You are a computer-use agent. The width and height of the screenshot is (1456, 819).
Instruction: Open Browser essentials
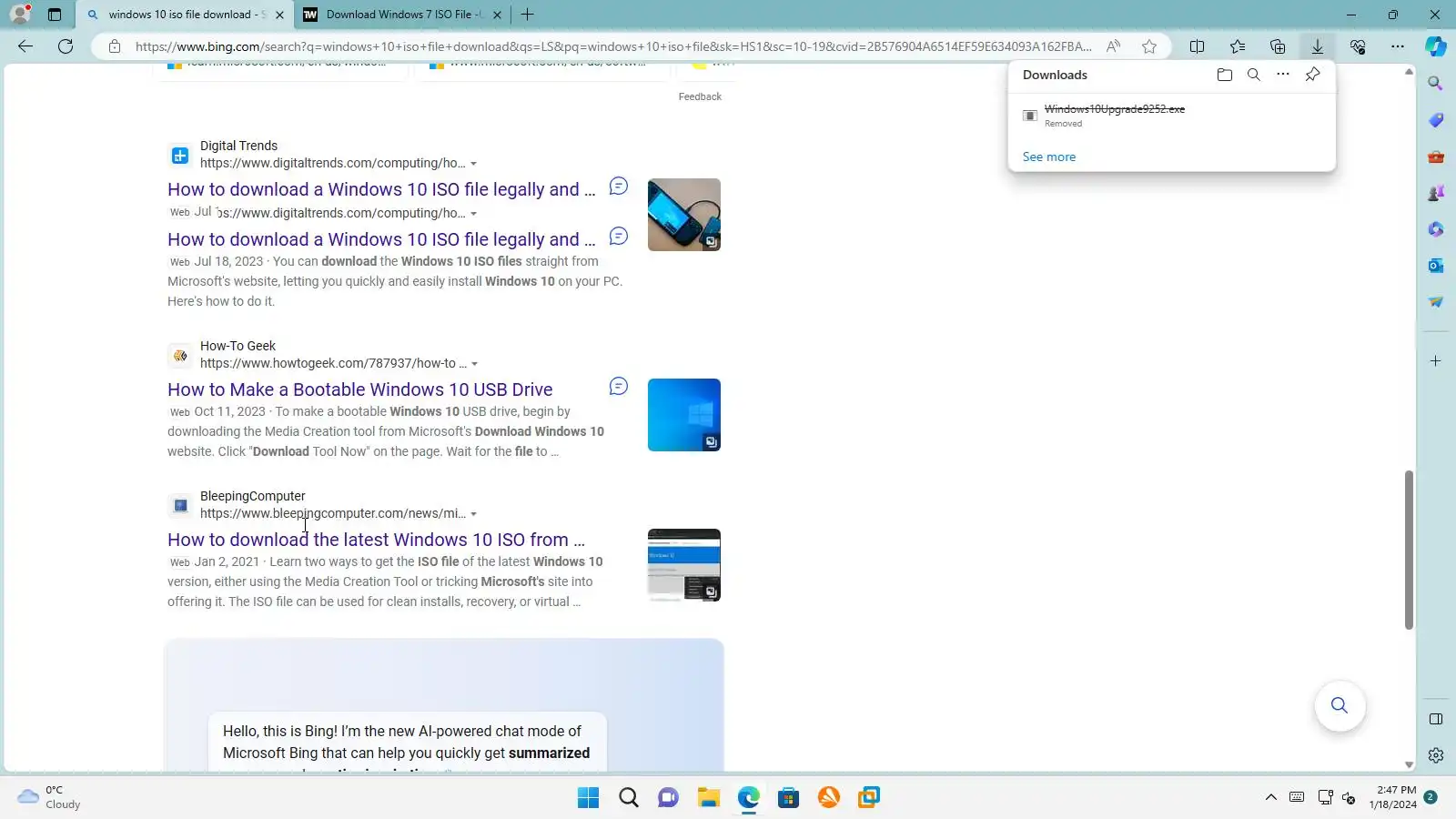click(1358, 46)
